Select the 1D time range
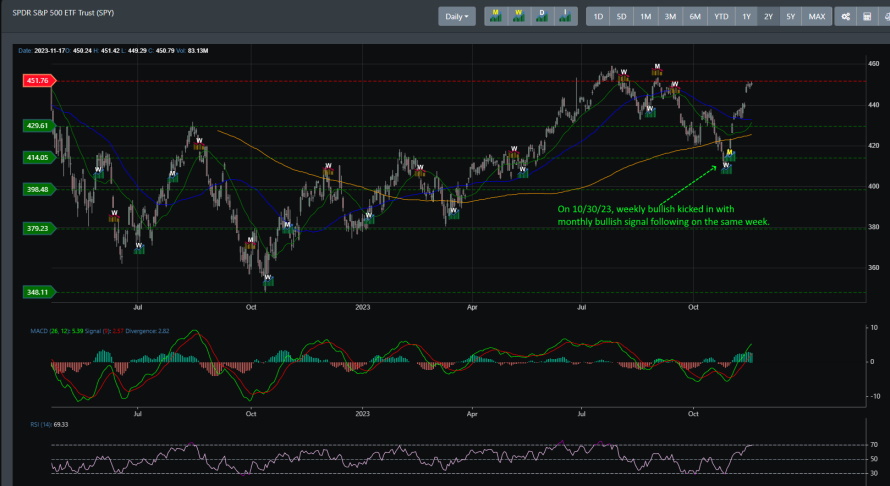 pos(598,16)
